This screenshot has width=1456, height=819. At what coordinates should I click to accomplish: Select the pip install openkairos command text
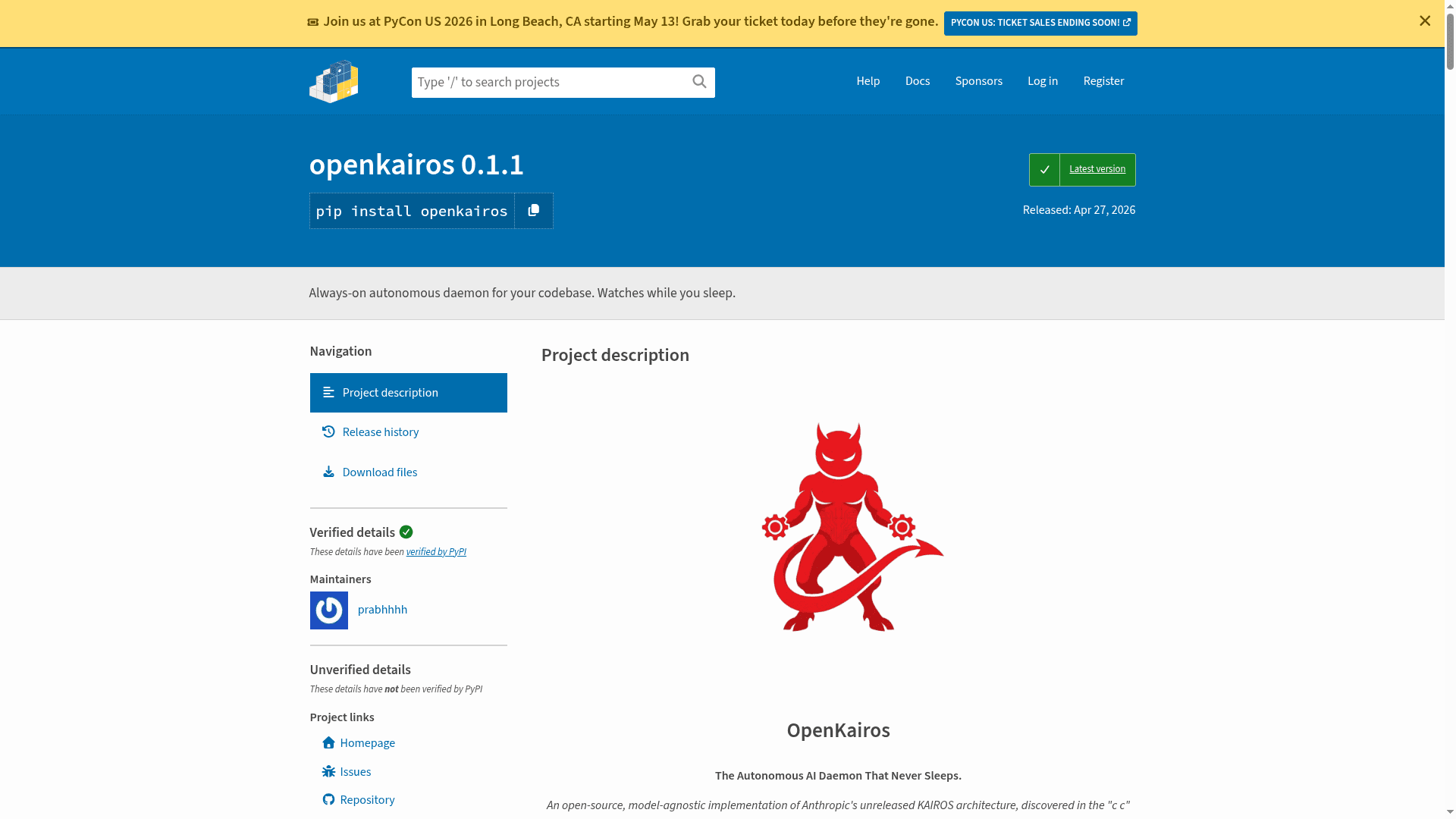412,211
